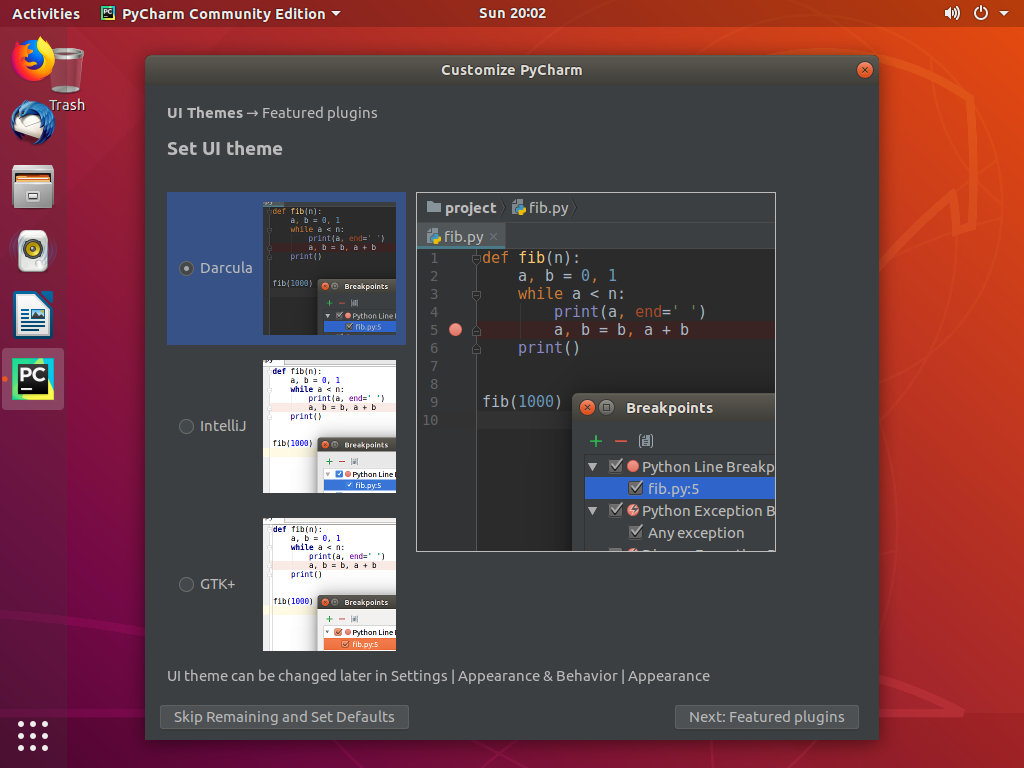Close the fib.py tab in preview

click(494, 236)
